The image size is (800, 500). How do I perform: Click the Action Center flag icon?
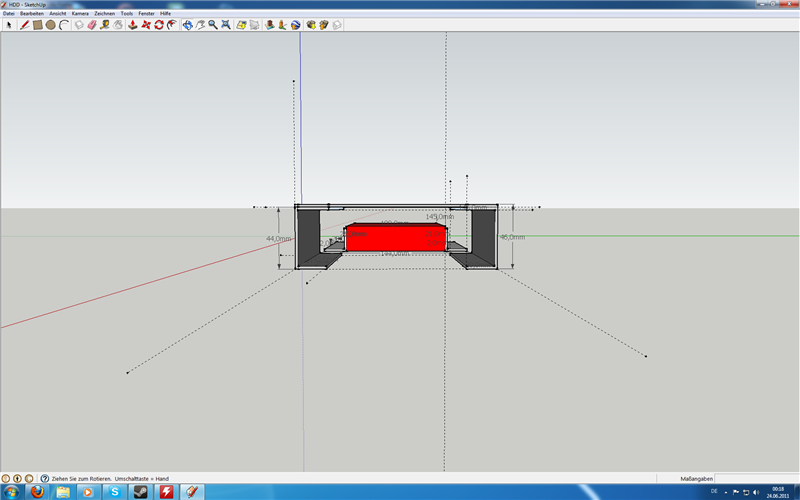(x=736, y=492)
